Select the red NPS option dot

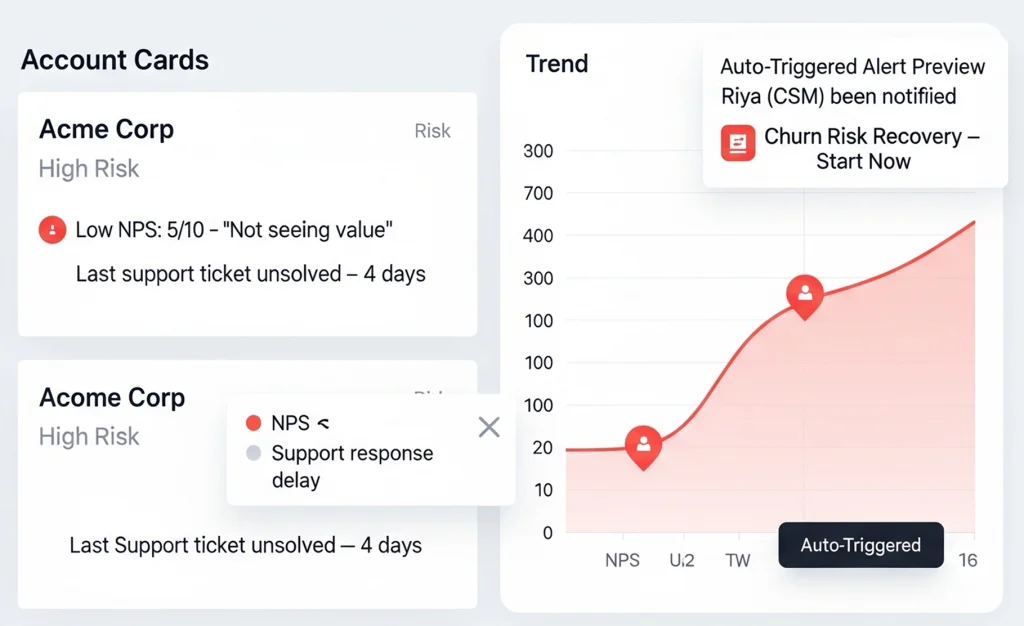[x=253, y=423]
